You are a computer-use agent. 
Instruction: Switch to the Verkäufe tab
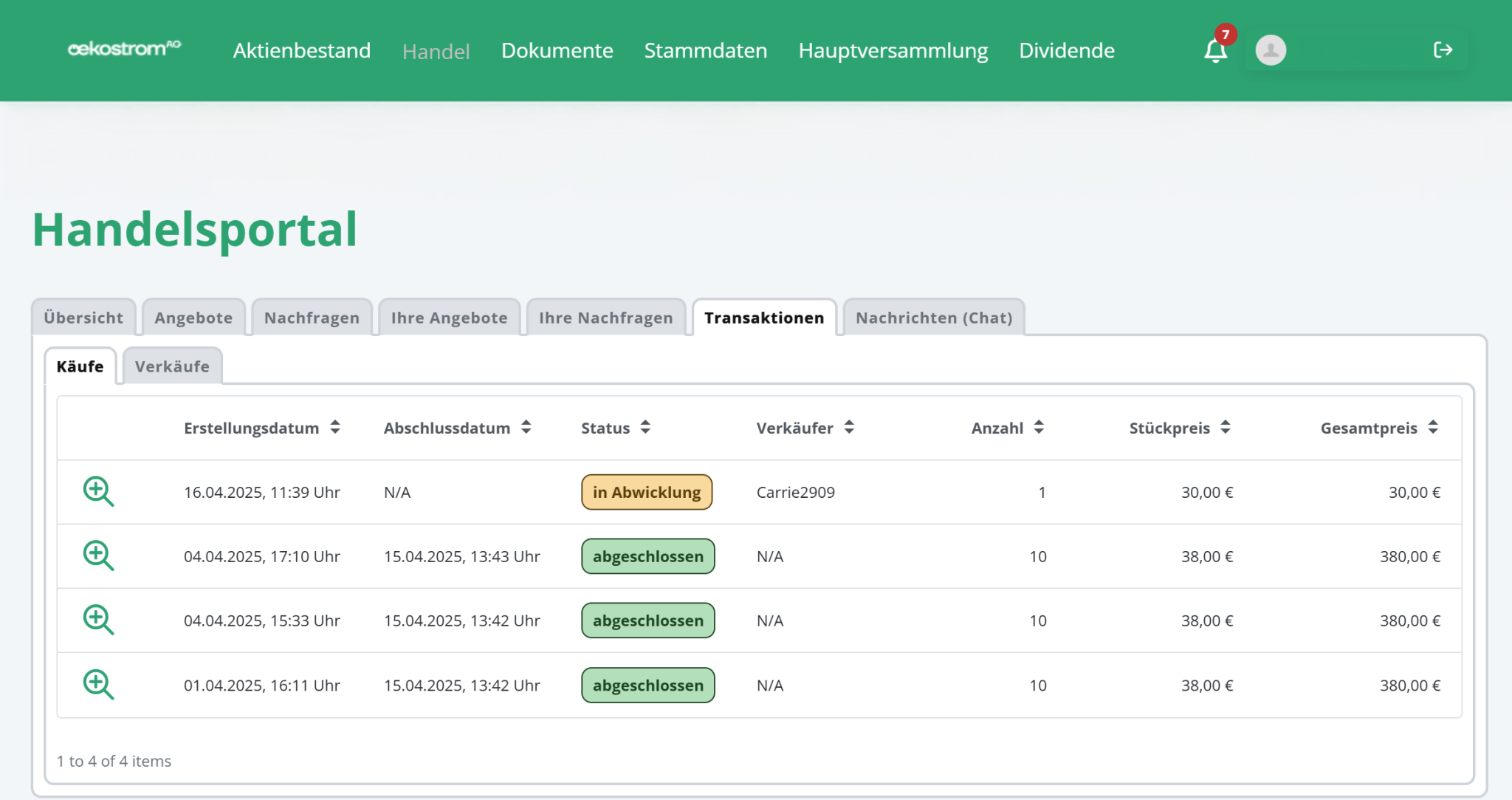(172, 366)
